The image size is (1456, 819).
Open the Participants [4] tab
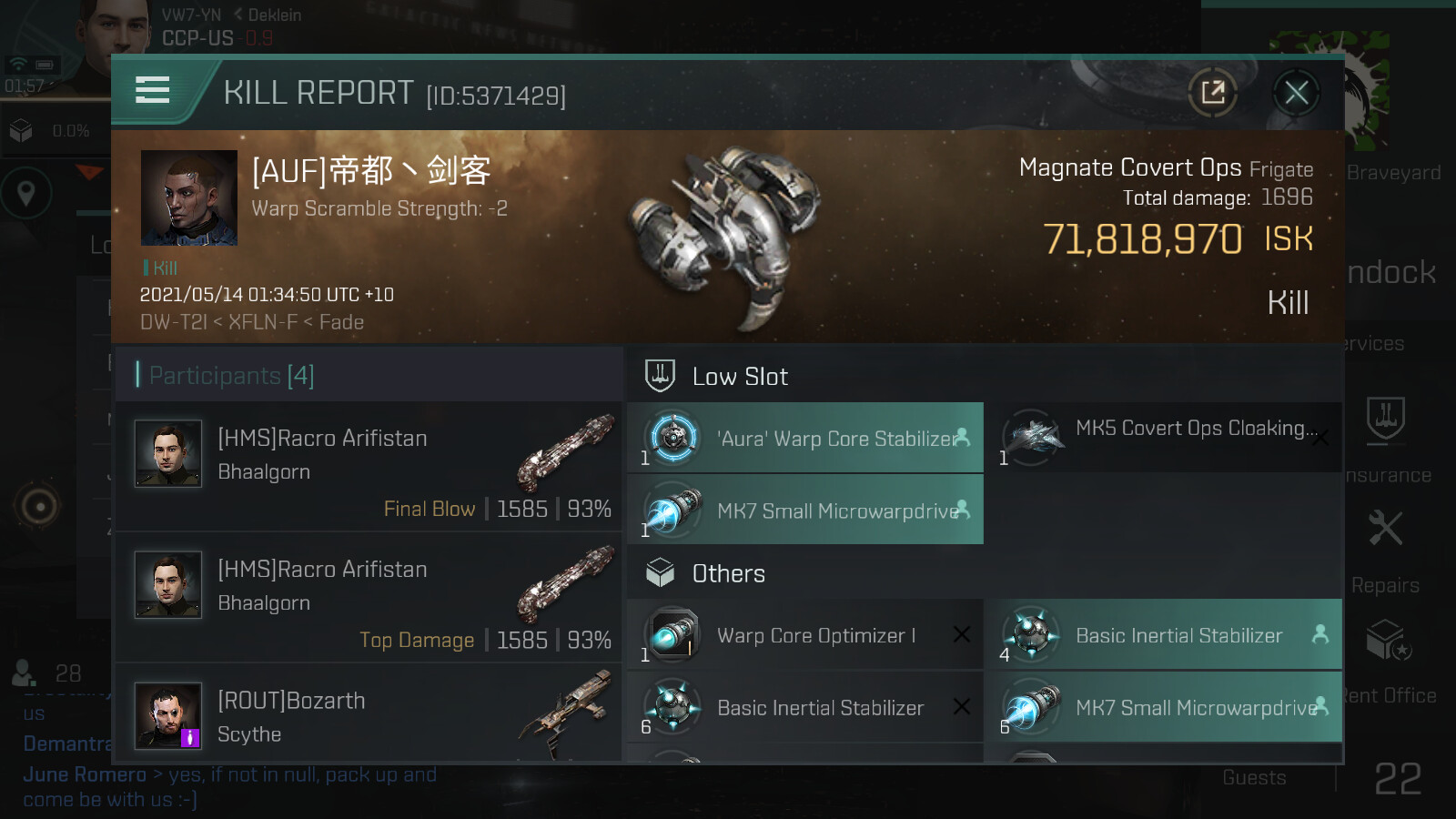[x=231, y=376]
